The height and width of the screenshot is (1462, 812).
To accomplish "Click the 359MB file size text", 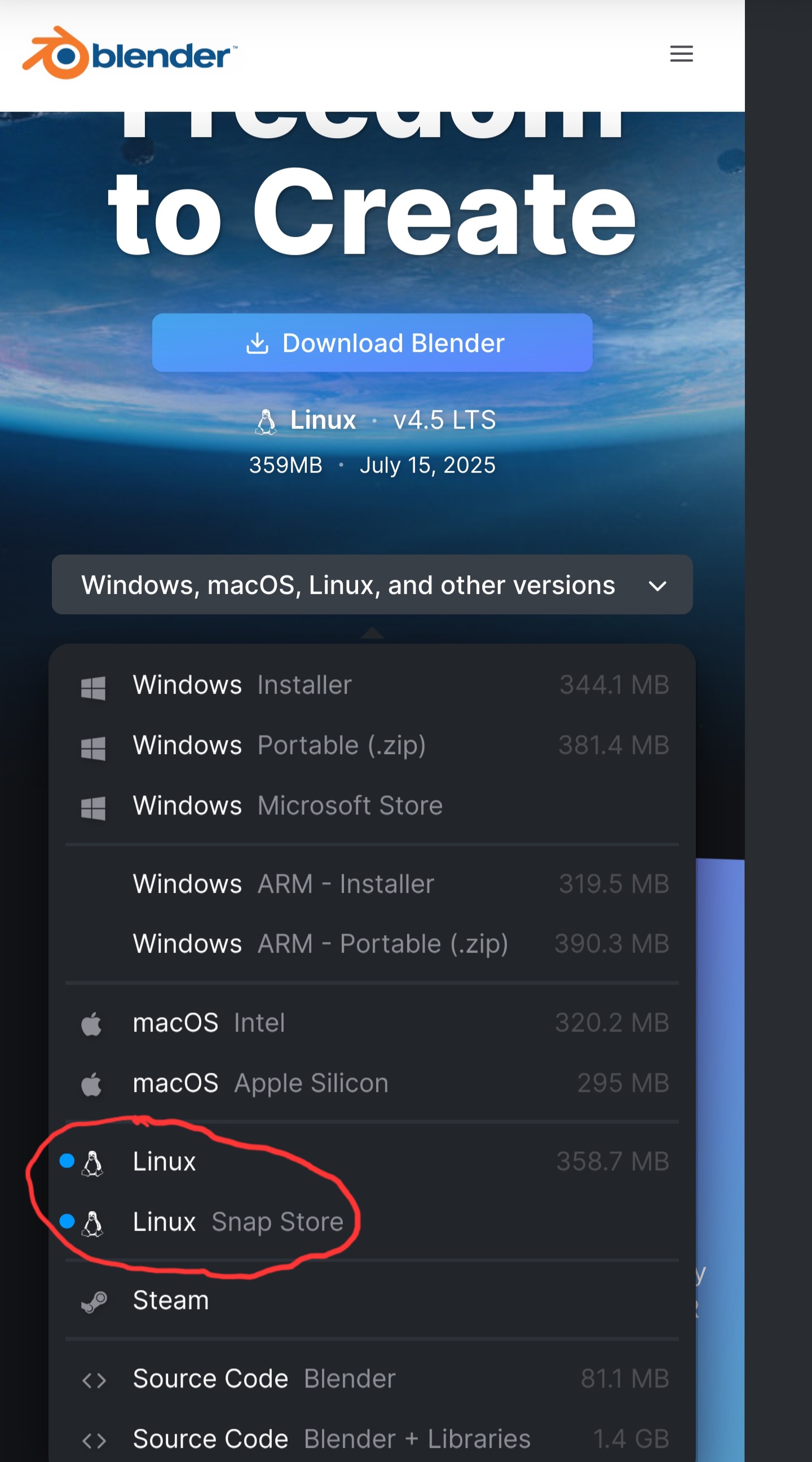I will pos(285,465).
